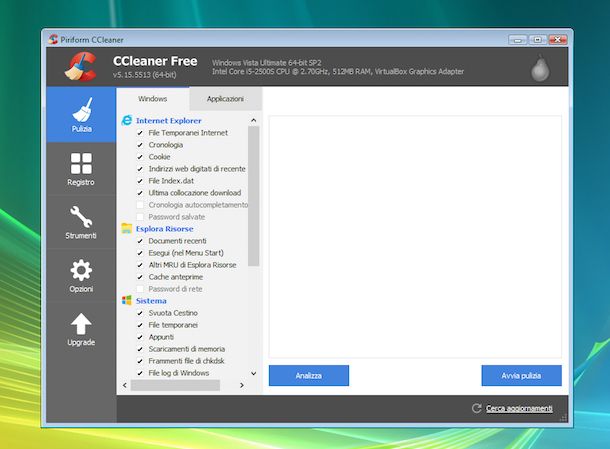
Task: Toggle the File Index.dat checkbox
Action: 140,181
